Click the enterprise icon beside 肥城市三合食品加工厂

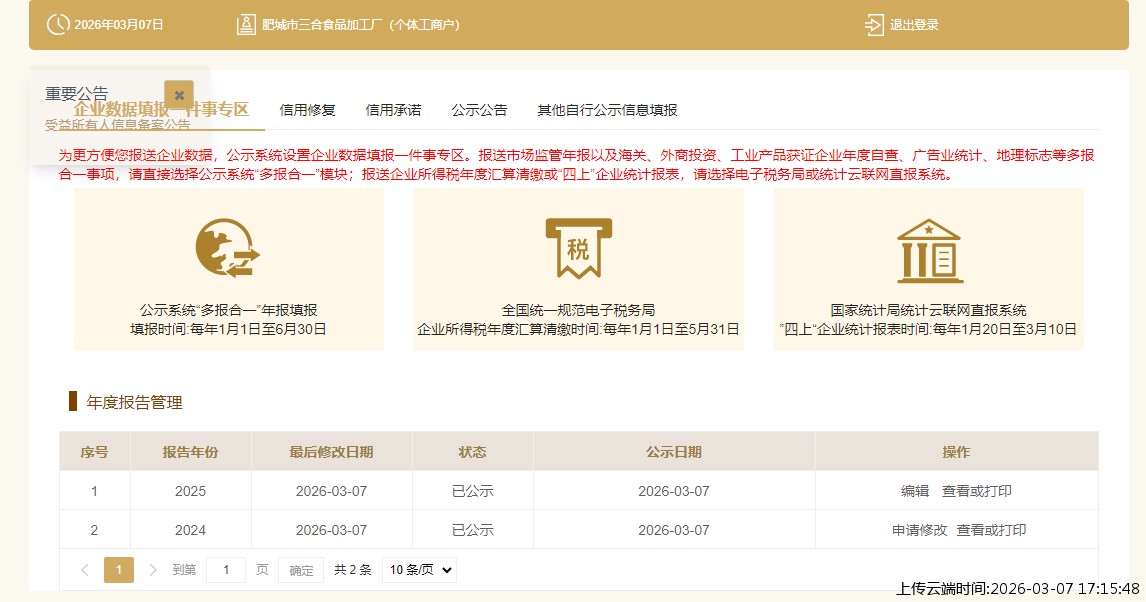(x=245, y=24)
